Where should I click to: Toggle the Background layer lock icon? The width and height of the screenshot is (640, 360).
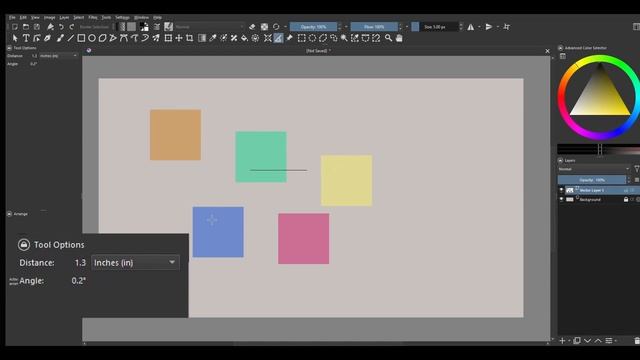tap(626, 199)
